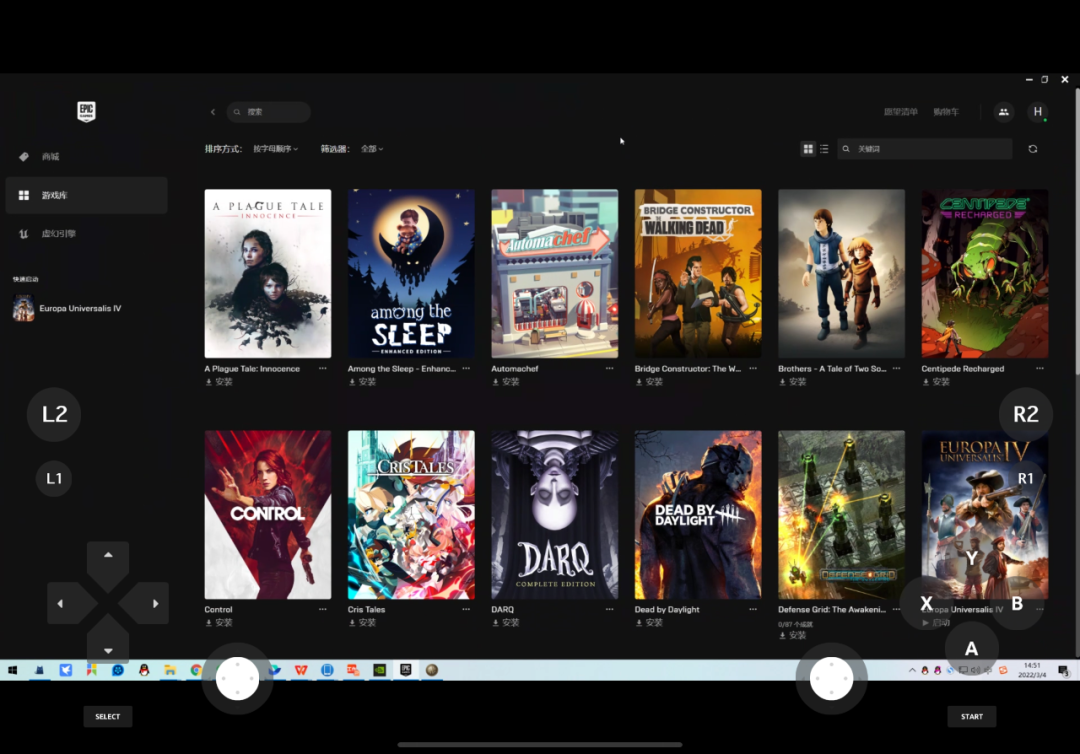This screenshot has width=1080, height=754.
Task: Open options menu for Dead by Daylight
Action: (x=753, y=609)
